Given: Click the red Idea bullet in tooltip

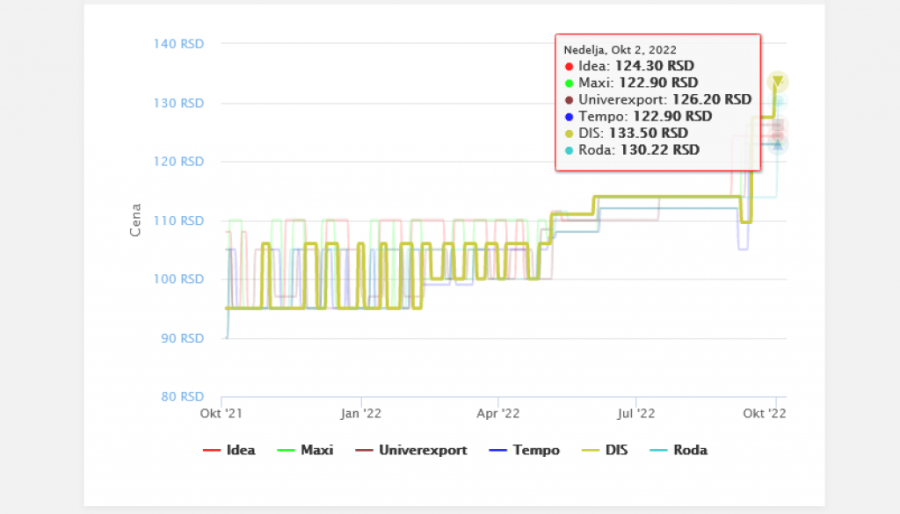Looking at the screenshot, I should tap(569, 66).
